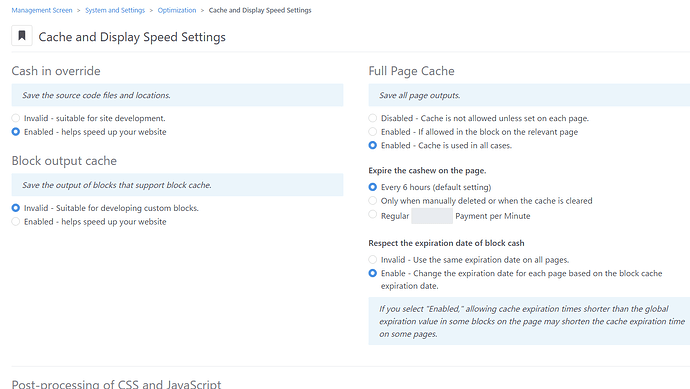
Task: Click the Cache and Display Speed Settings breadcrumb
Action: click(x=260, y=10)
